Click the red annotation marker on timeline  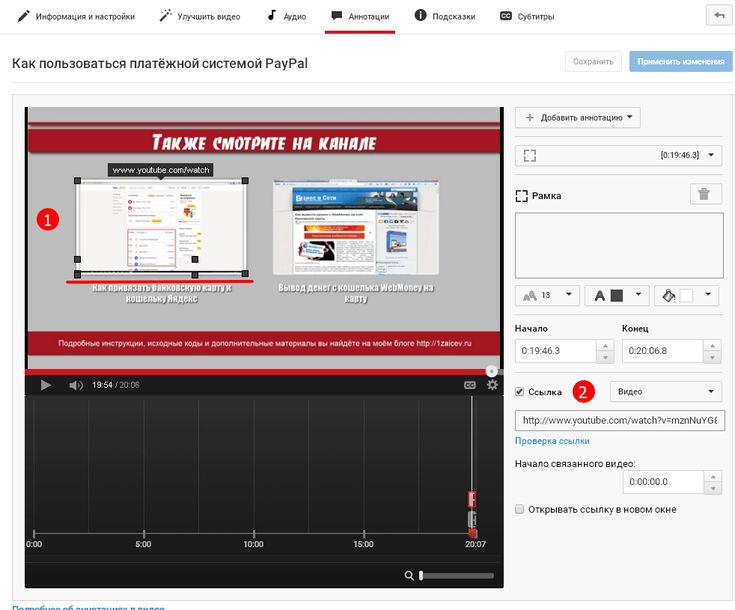pyautogui.click(x=472, y=499)
